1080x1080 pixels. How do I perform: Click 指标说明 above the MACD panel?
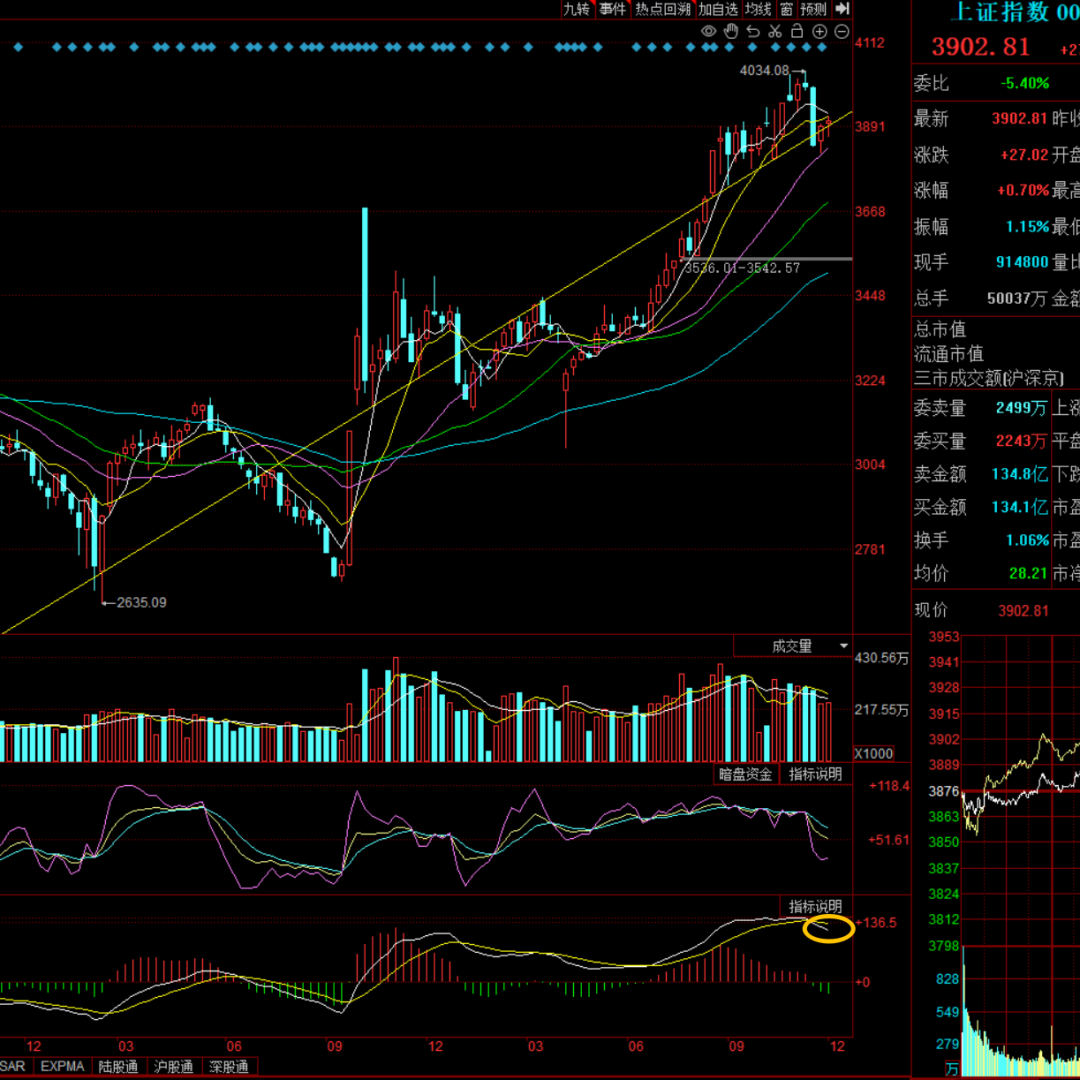(815, 906)
